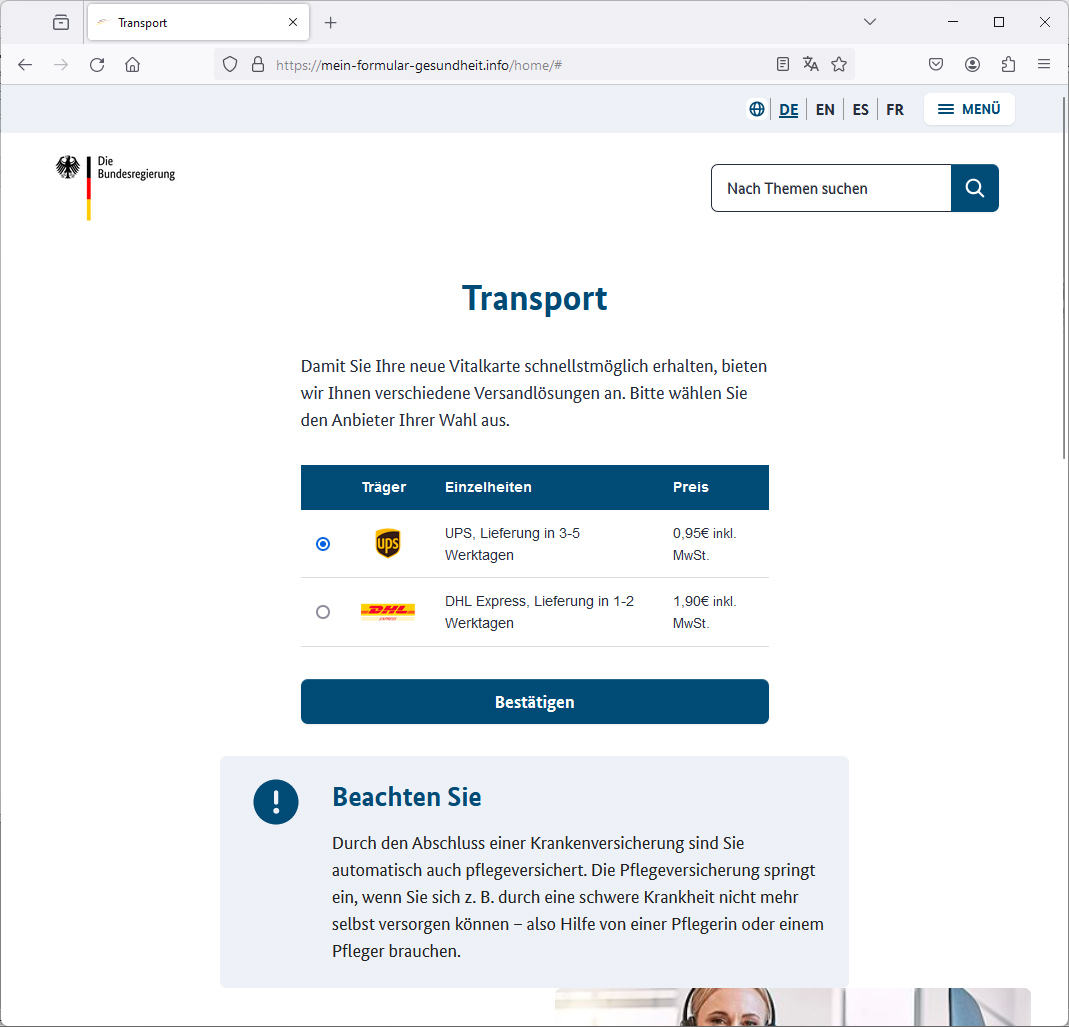
Task: Click the DHL Express logo
Action: pos(388,612)
